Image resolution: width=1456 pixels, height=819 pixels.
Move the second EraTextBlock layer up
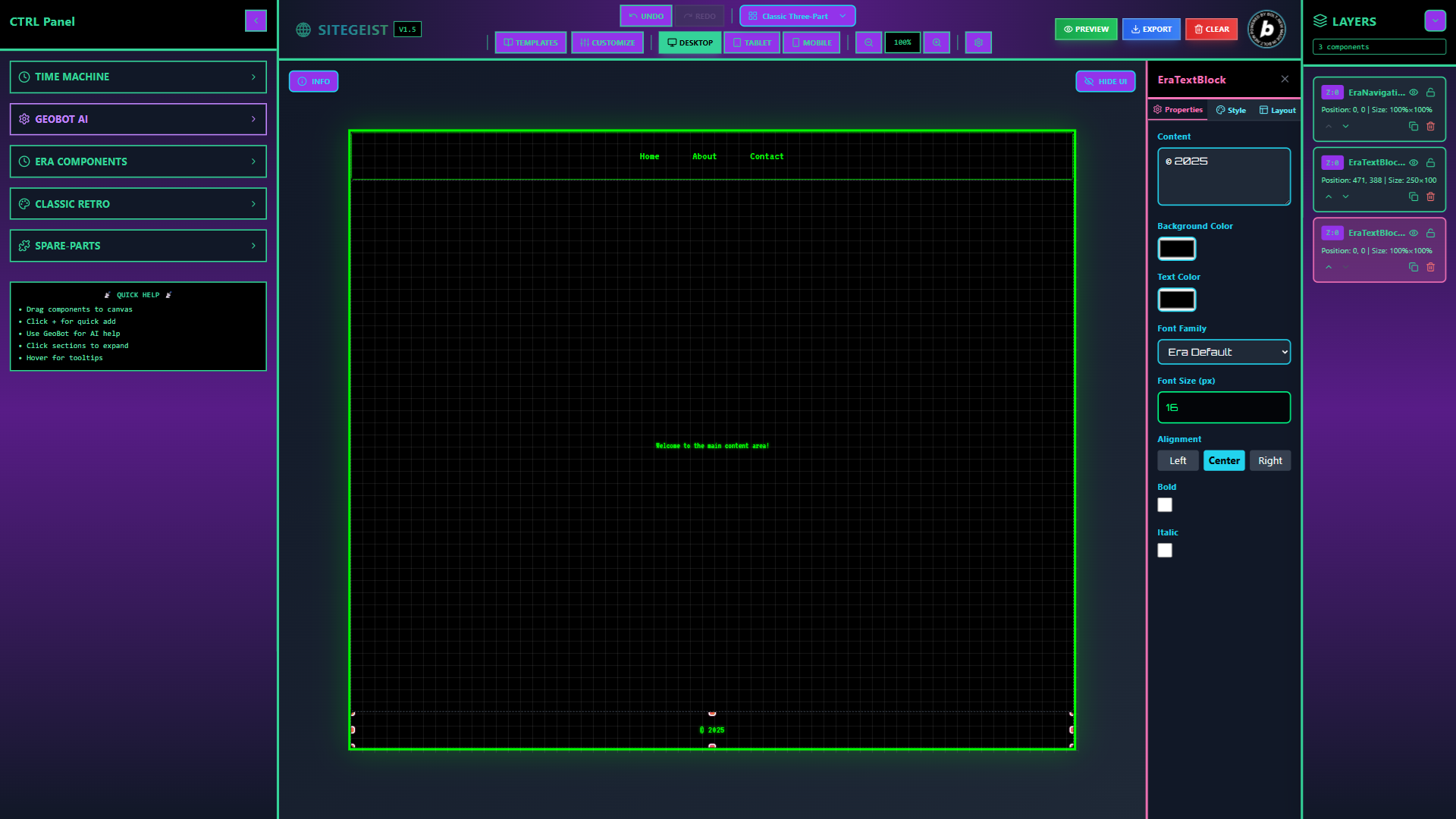(1329, 197)
